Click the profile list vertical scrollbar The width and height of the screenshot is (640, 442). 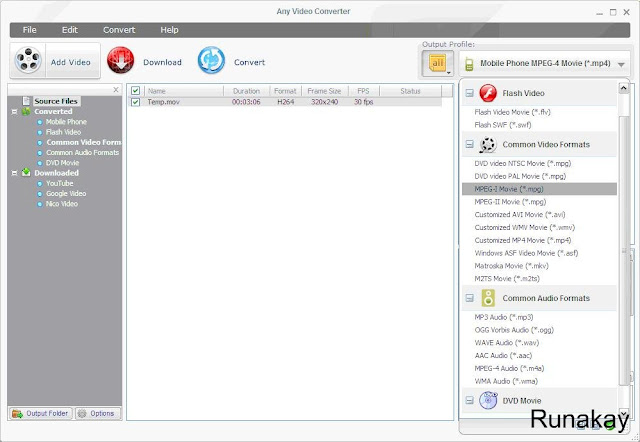coord(623,250)
